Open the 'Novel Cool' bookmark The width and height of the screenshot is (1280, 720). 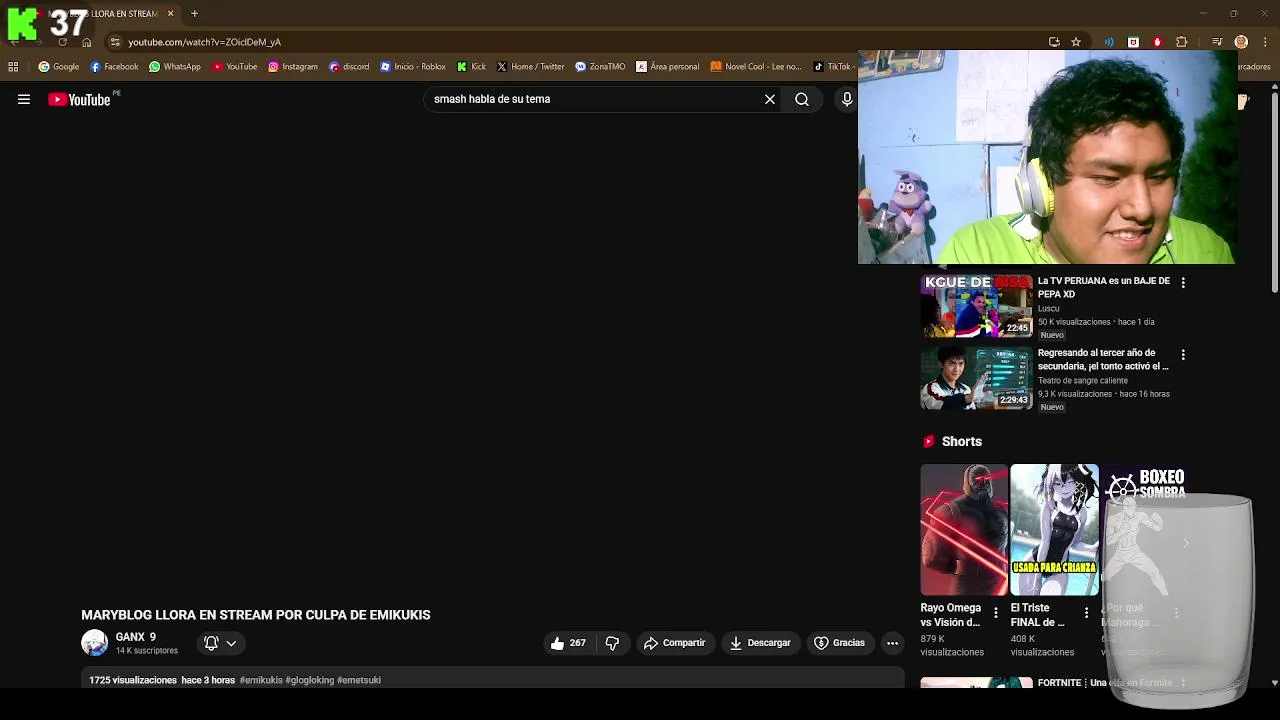click(x=756, y=67)
